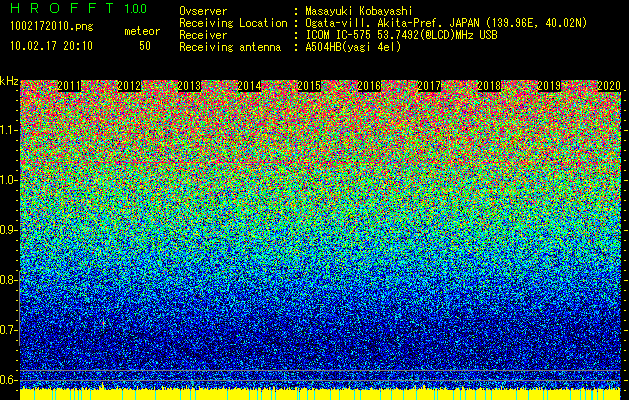This screenshot has height=400, width=629.
Task: Click the 1.1 frequency axis label
Action: (9, 130)
